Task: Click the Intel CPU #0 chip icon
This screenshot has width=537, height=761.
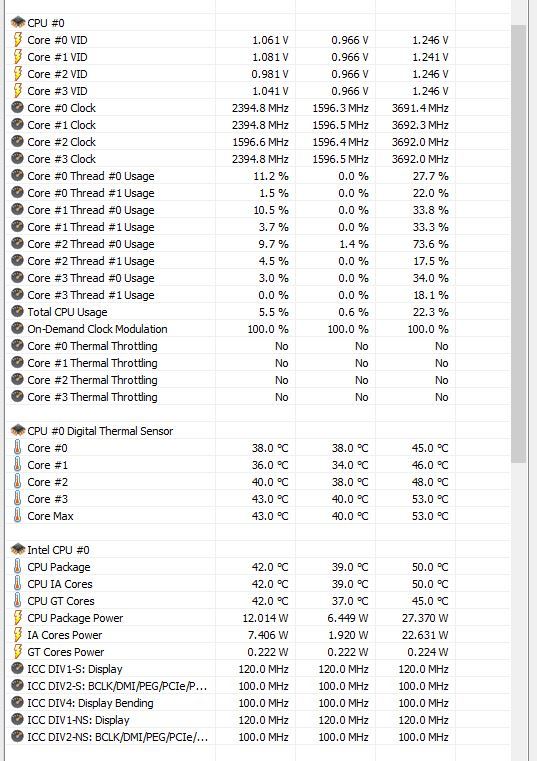Action: [18, 549]
